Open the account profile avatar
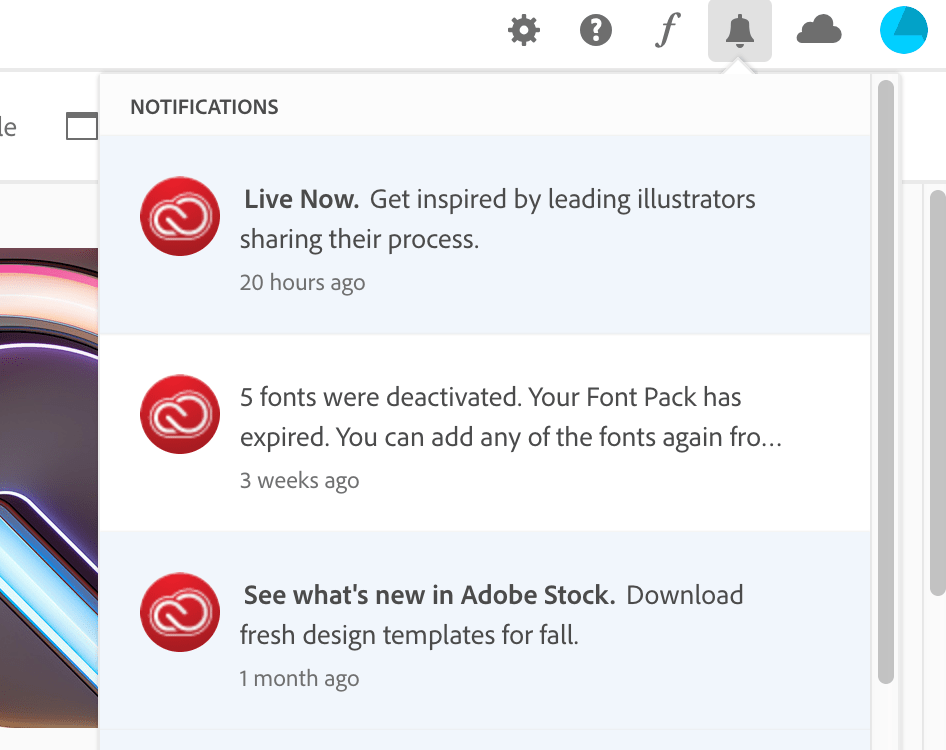 [x=904, y=30]
